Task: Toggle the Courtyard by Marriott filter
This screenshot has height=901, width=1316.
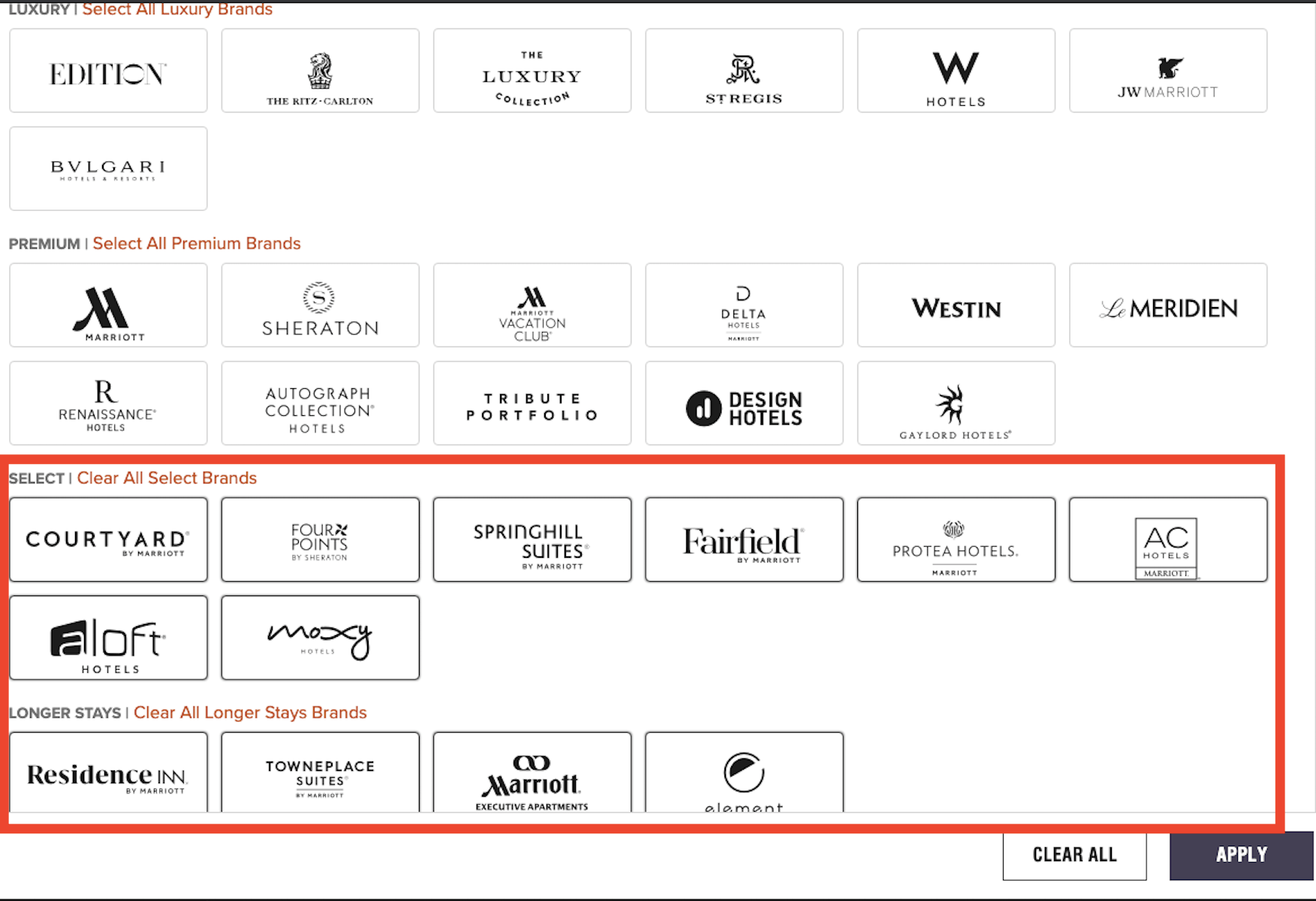Action: pyautogui.click(x=108, y=539)
